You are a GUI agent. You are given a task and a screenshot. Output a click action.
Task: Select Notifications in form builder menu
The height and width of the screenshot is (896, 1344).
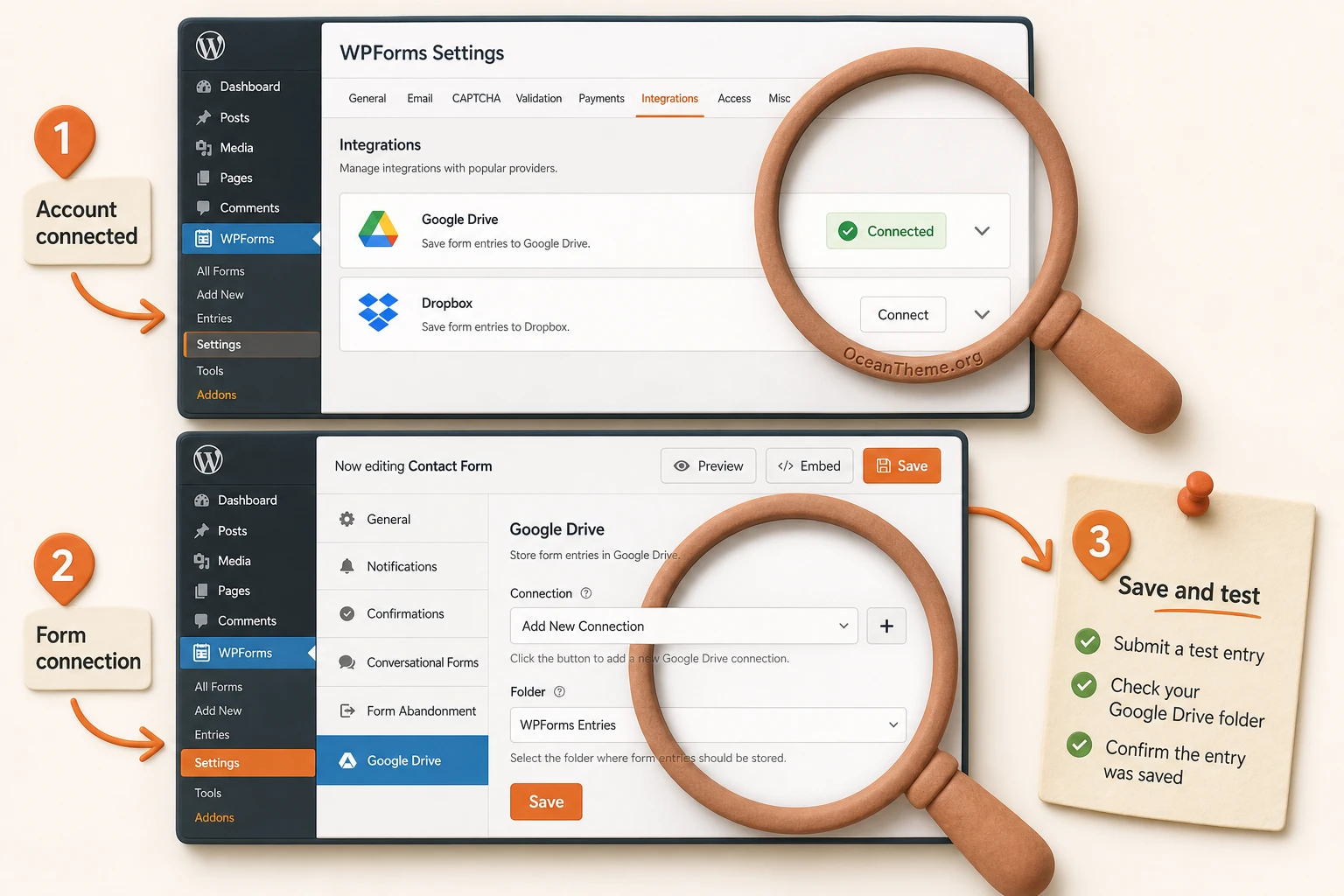402,566
